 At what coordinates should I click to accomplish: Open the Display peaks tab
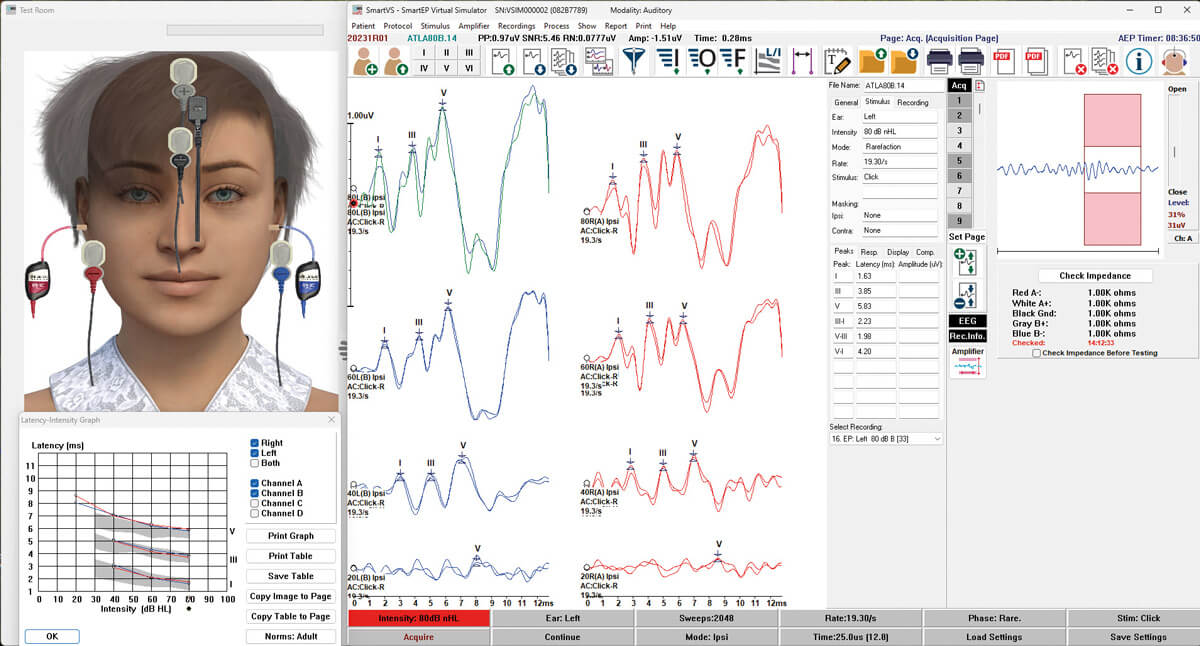[x=897, y=251]
